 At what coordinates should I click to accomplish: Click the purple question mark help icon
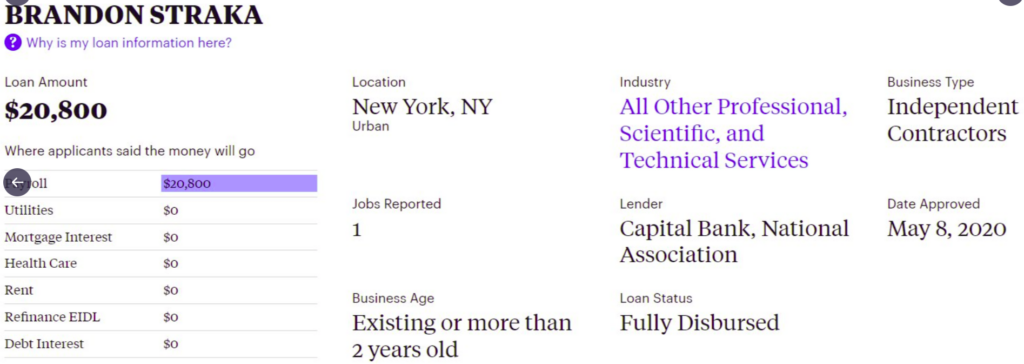[12, 43]
